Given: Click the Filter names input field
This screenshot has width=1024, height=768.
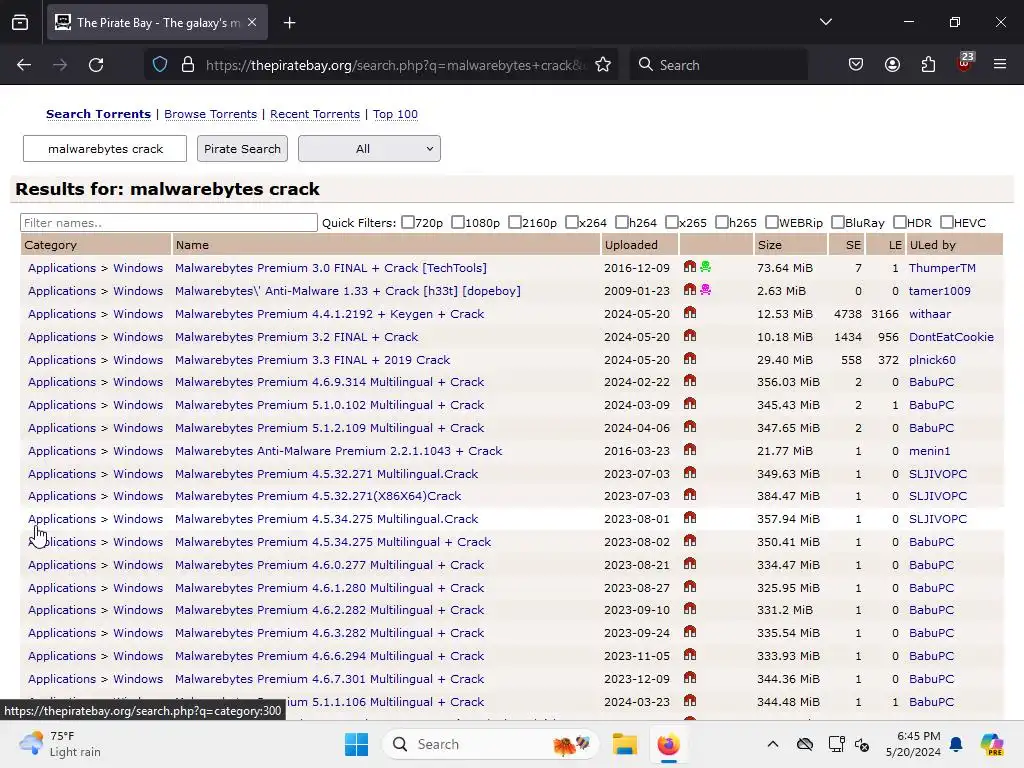Looking at the screenshot, I should click(168, 222).
